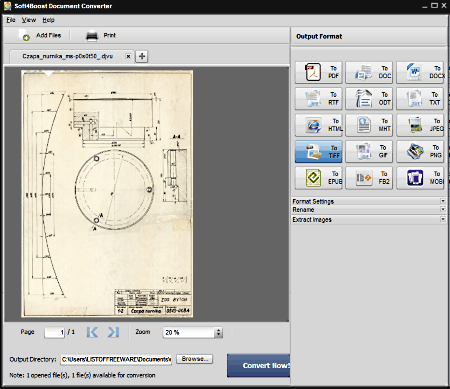Click the Print toolbar icon
Viewport: 450px width, 389px height.
(92, 36)
